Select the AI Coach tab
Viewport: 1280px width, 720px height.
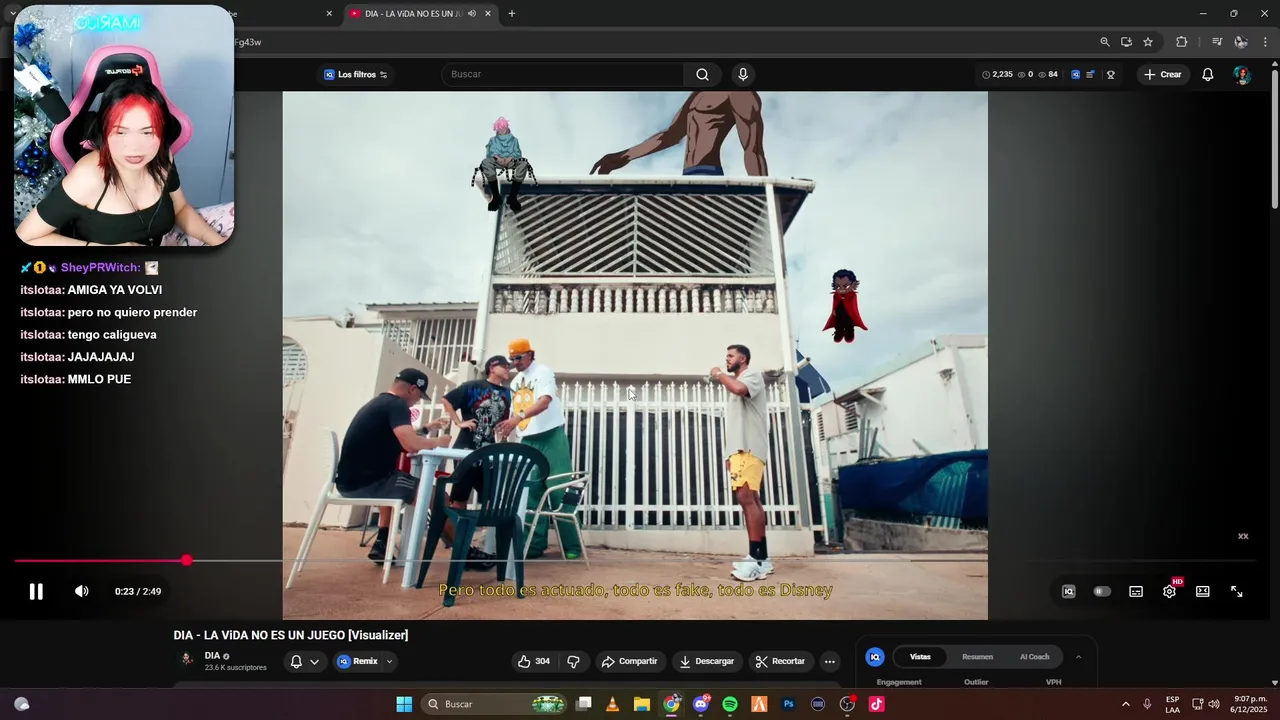click(1034, 657)
